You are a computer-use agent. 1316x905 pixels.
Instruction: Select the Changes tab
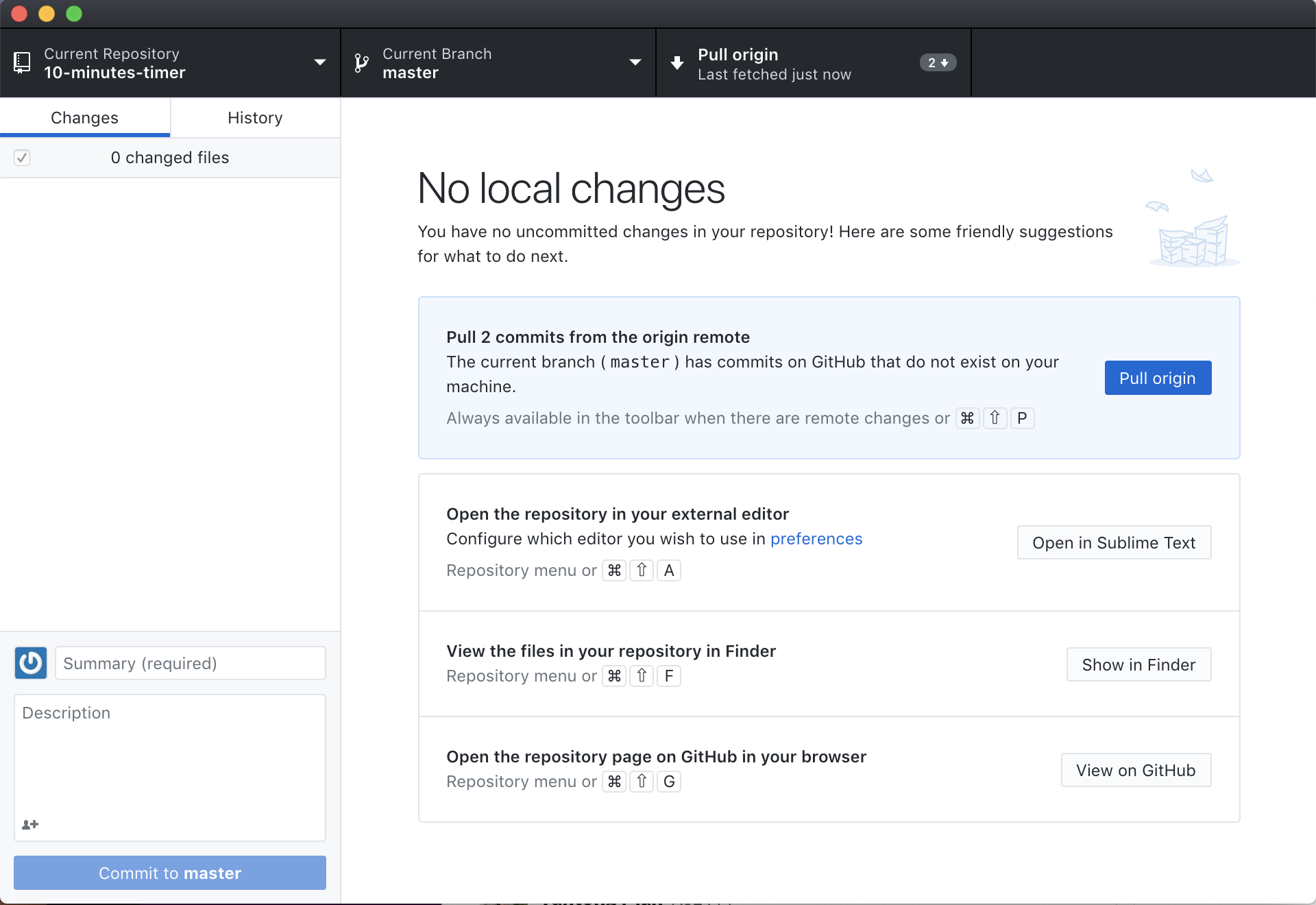point(84,118)
